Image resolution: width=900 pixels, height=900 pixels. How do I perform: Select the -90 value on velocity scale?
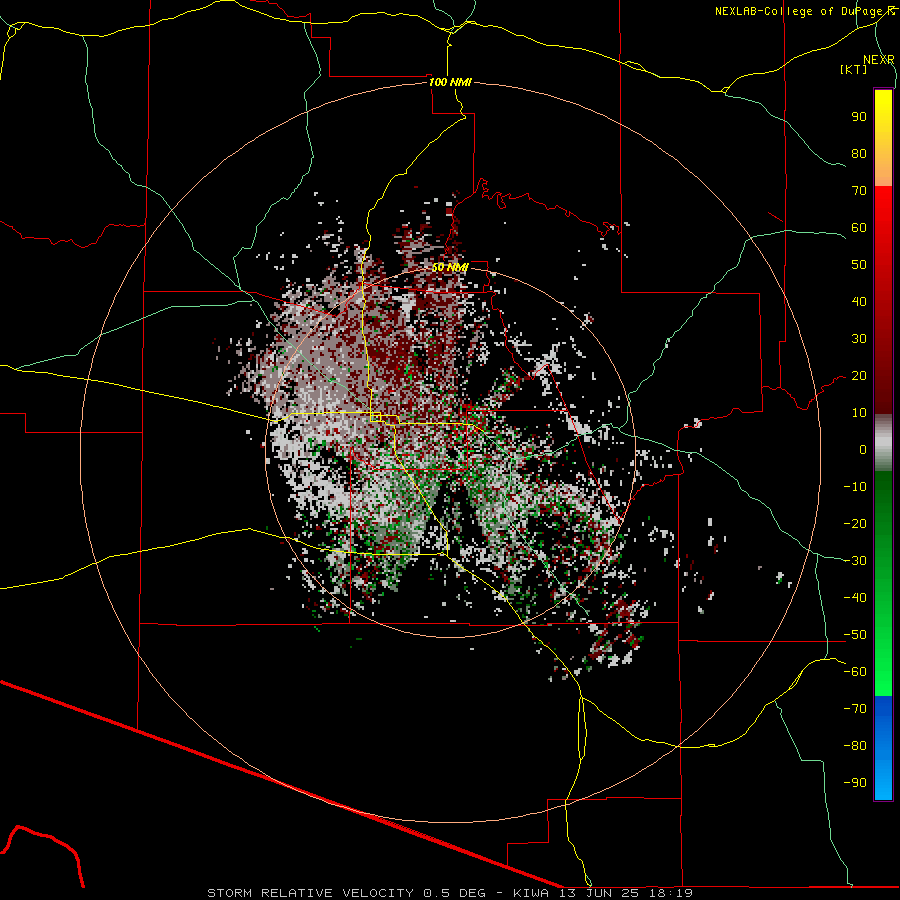tap(855, 783)
